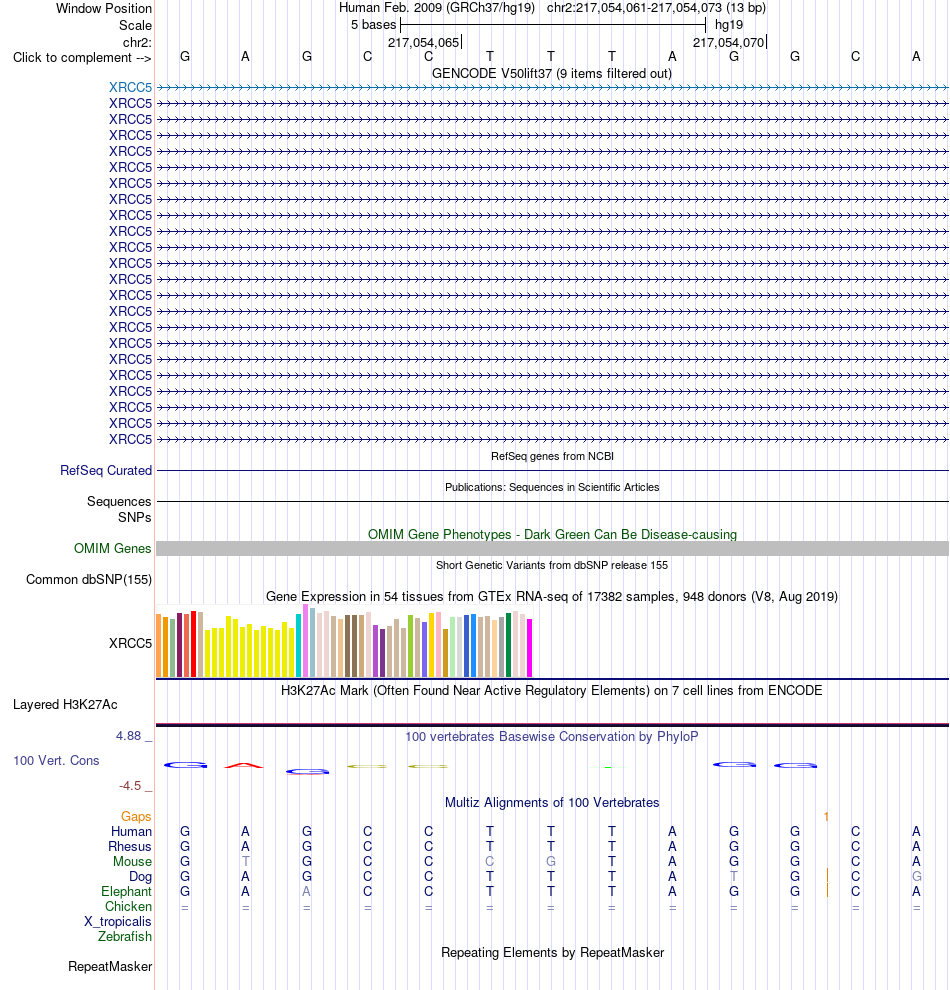Click the Mouse species row label
This screenshot has height=990, width=950.
tap(132, 862)
